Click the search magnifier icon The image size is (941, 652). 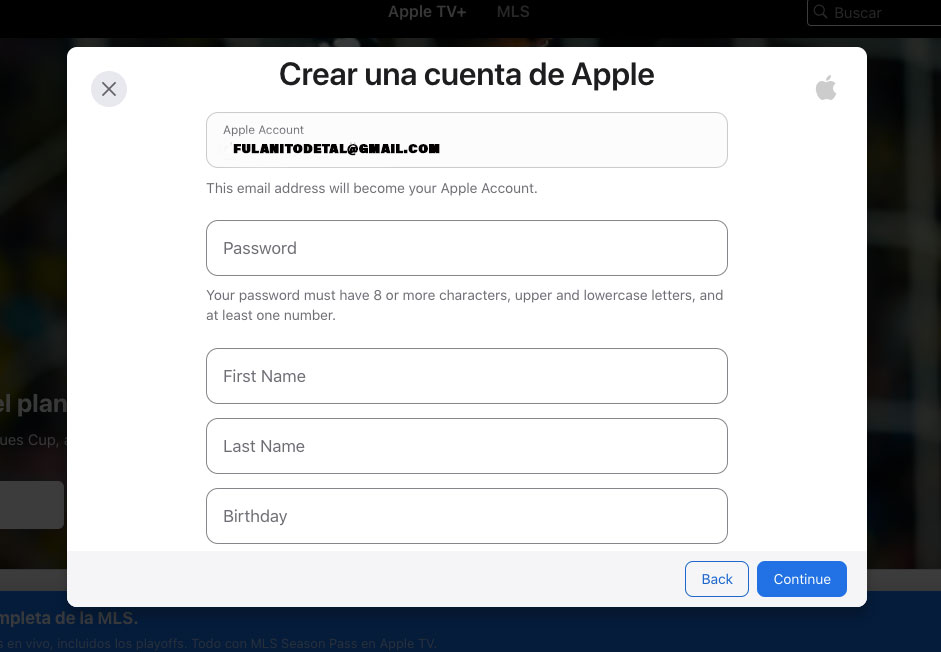[820, 11]
